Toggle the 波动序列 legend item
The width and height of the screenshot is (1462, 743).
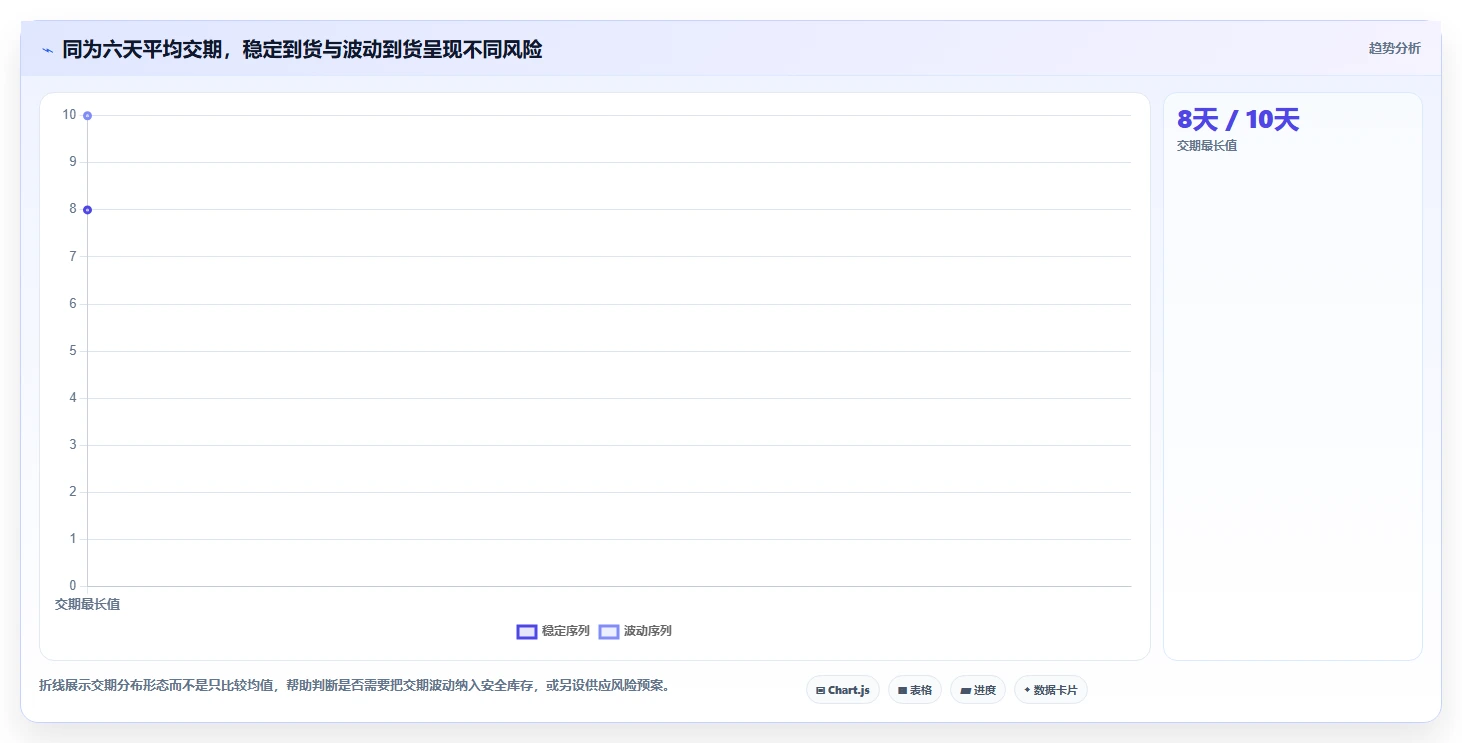635,631
